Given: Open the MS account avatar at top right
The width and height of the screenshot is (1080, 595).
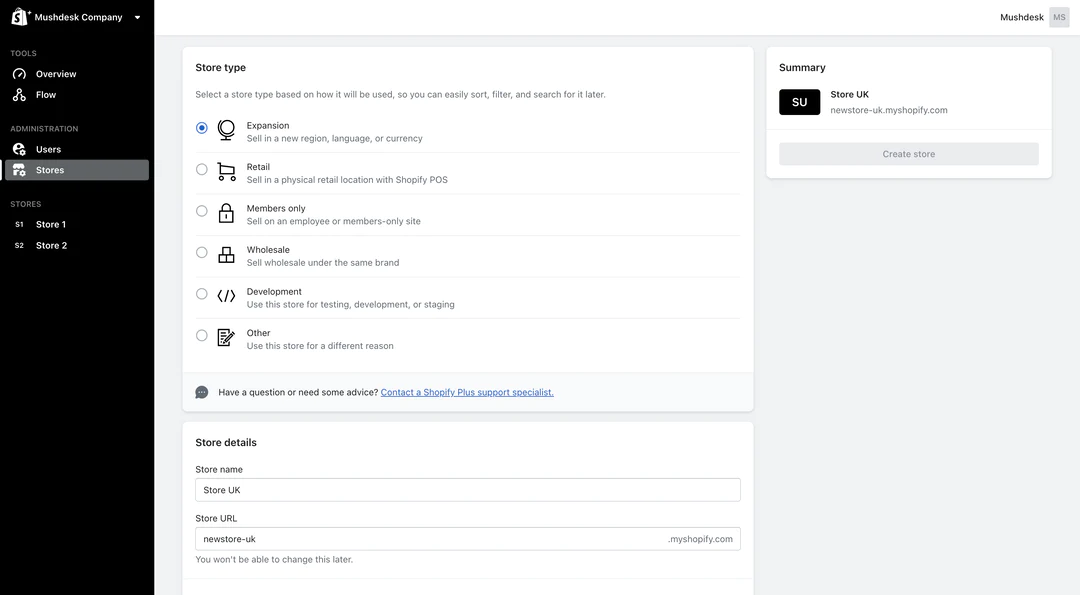Looking at the screenshot, I should click(x=1059, y=17).
